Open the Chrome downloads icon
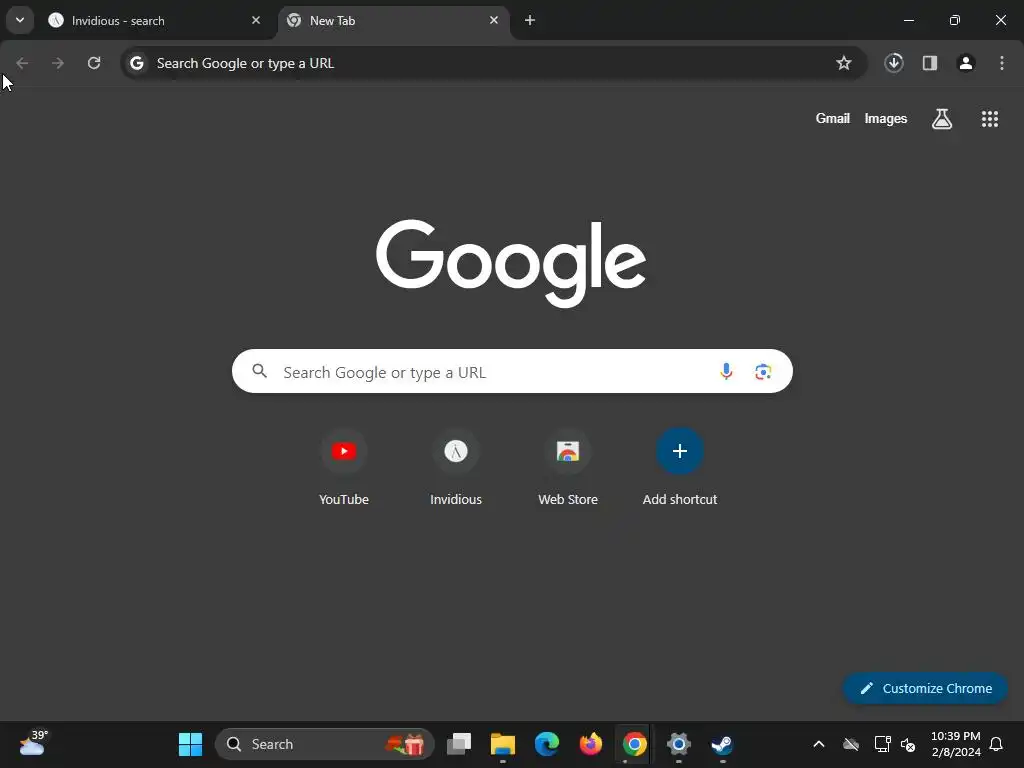 (x=893, y=63)
